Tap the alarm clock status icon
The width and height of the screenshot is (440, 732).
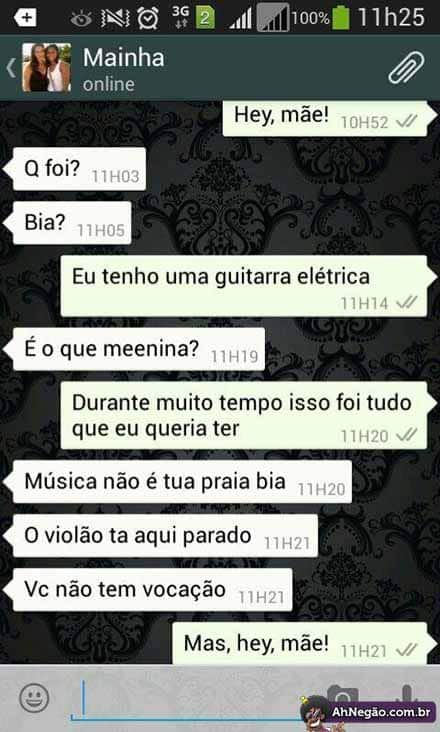pos(147,18)
